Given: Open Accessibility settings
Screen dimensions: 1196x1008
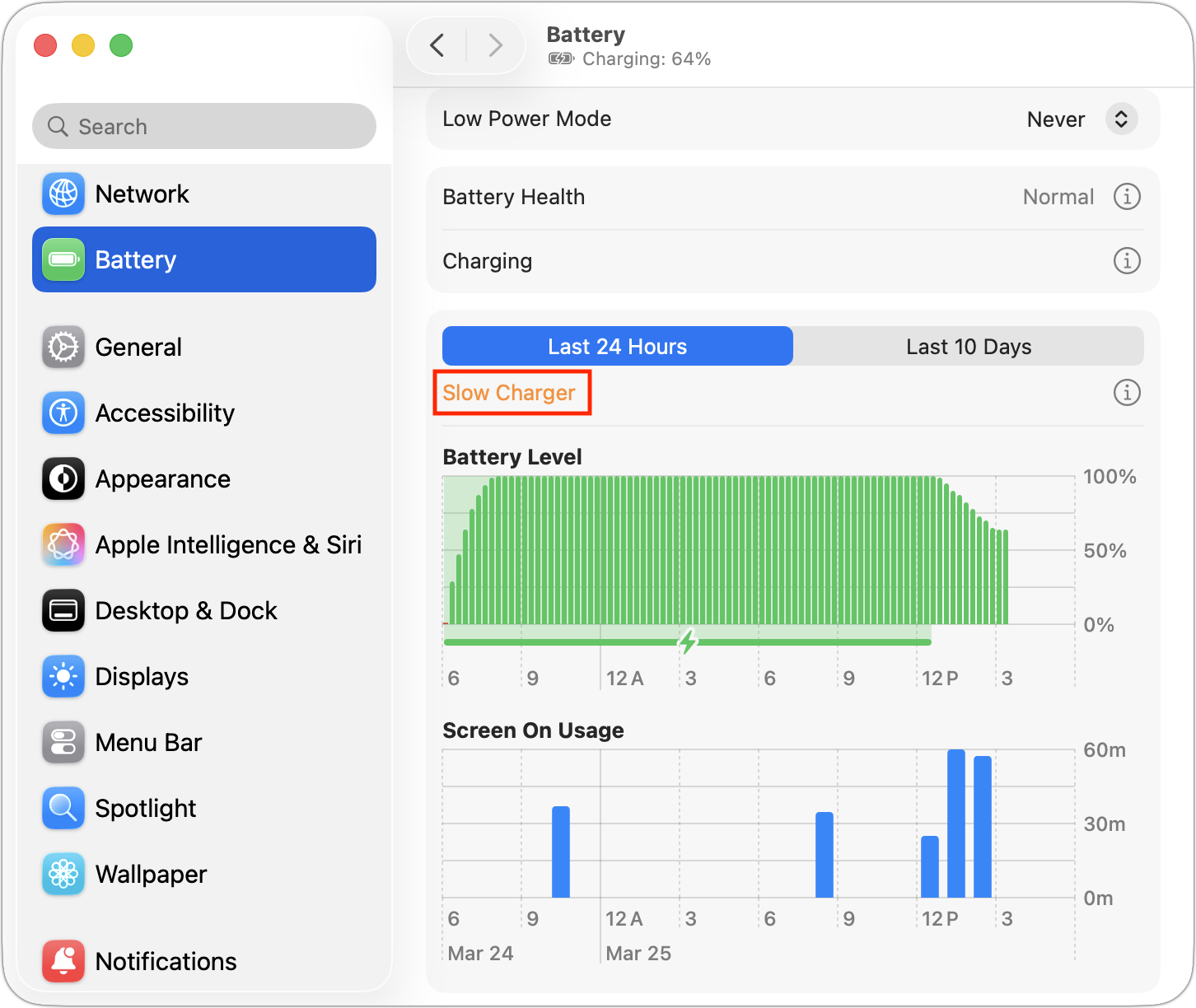Looking at the screenshot, I should click(63, 413).
